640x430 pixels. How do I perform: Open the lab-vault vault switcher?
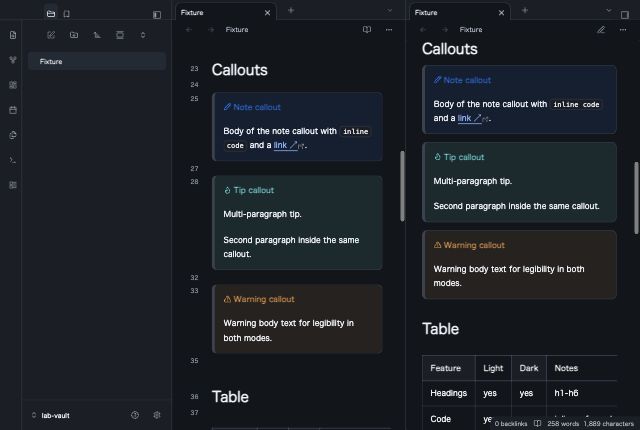pyautogui.click(x=51, y=415)
